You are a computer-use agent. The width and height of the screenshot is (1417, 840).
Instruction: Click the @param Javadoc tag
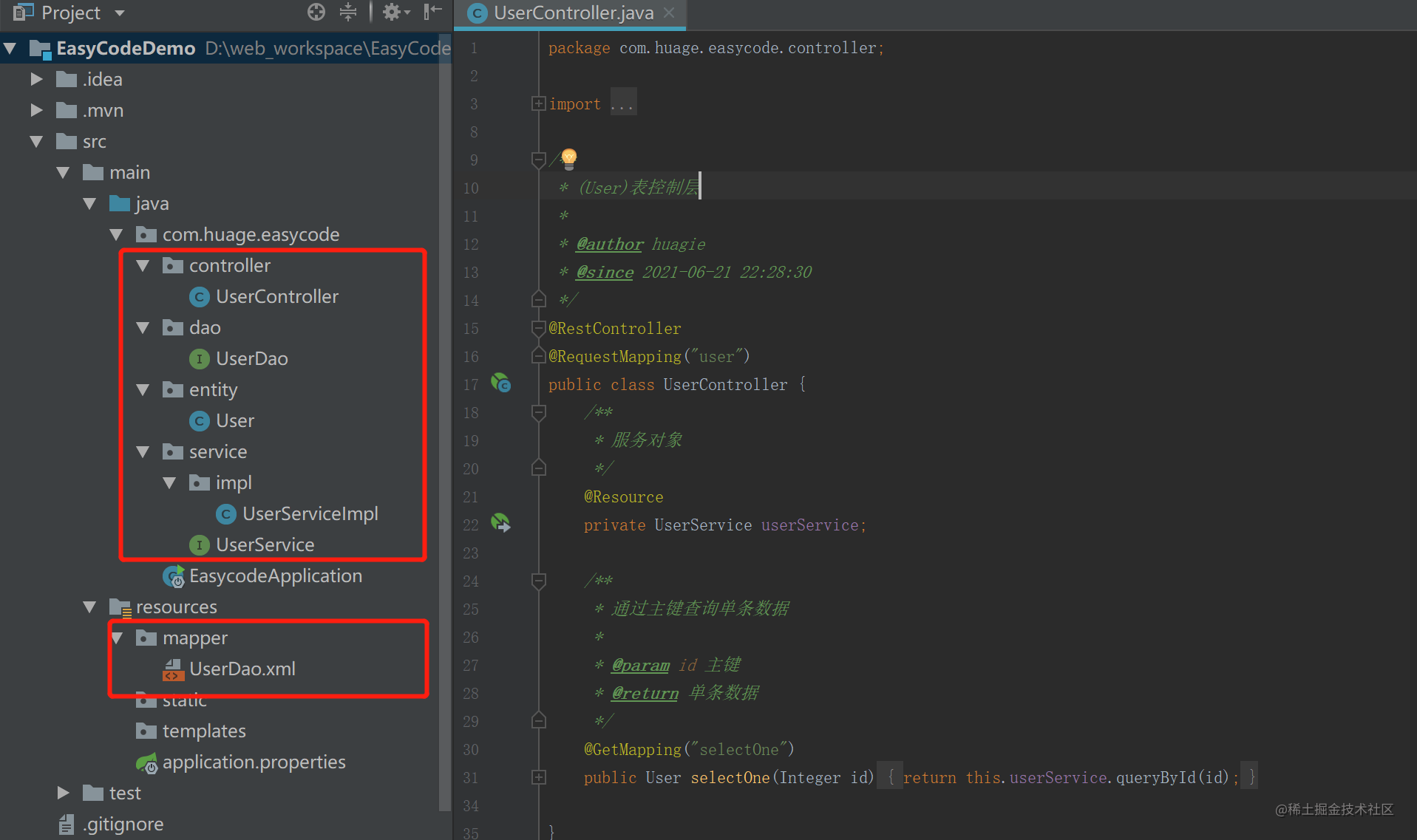pos(640,665)
